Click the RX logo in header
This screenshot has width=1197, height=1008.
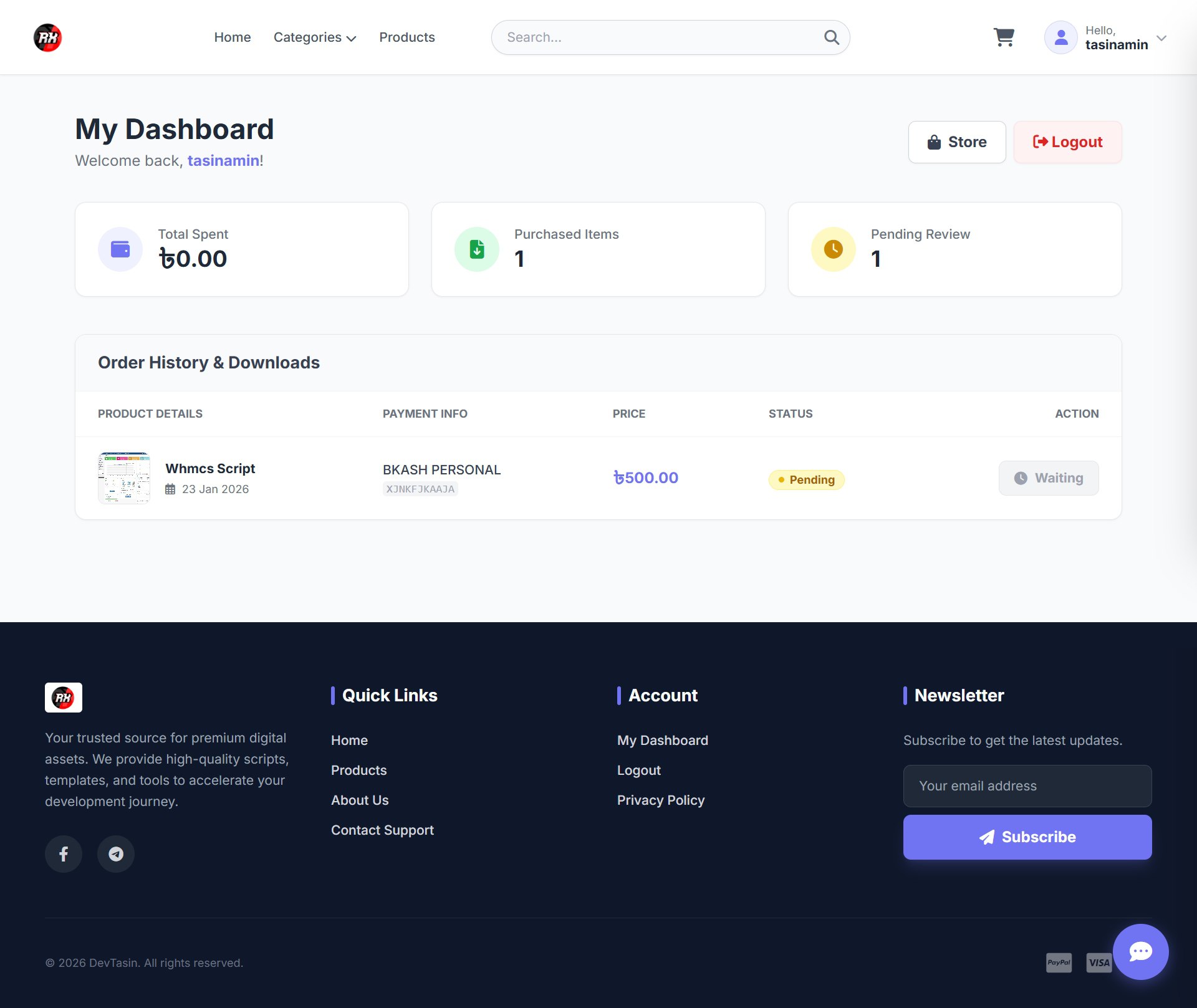[47, 37]
